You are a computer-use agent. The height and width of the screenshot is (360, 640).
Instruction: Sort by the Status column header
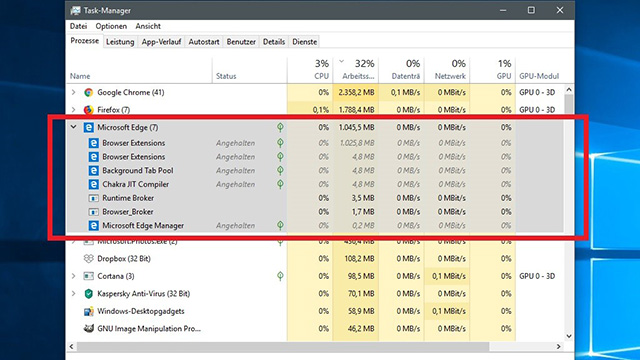pyautogui.click(x=249, y=70)
